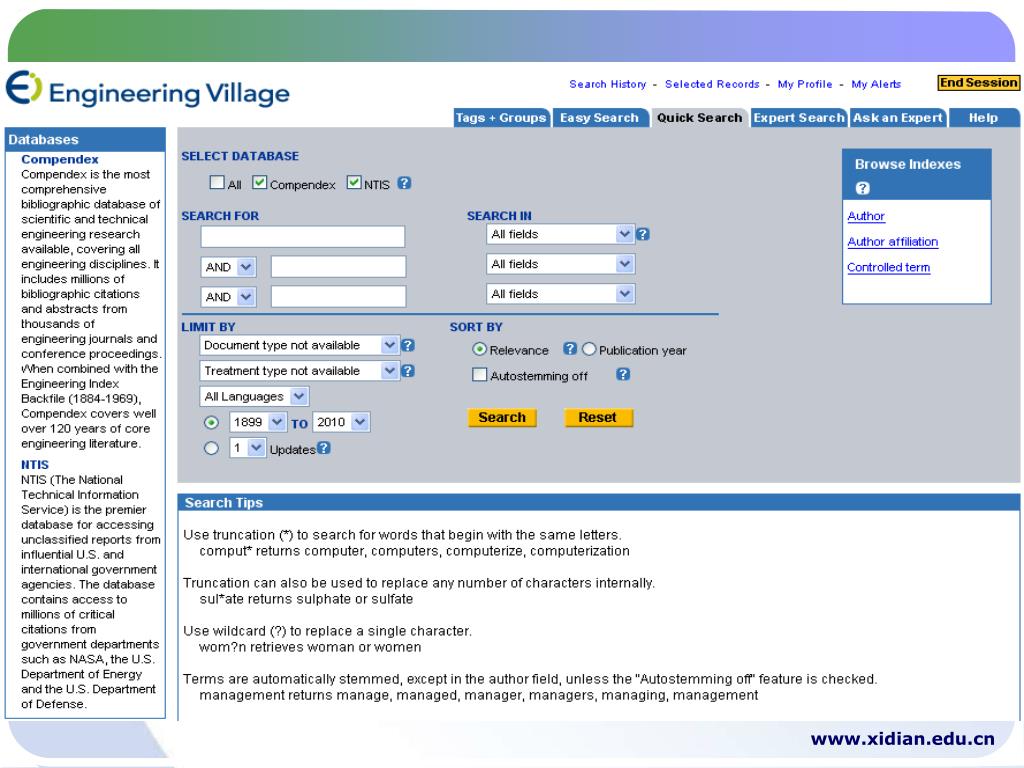
Task: Open first All fields Search In dropdown
Action: (560, 234)
